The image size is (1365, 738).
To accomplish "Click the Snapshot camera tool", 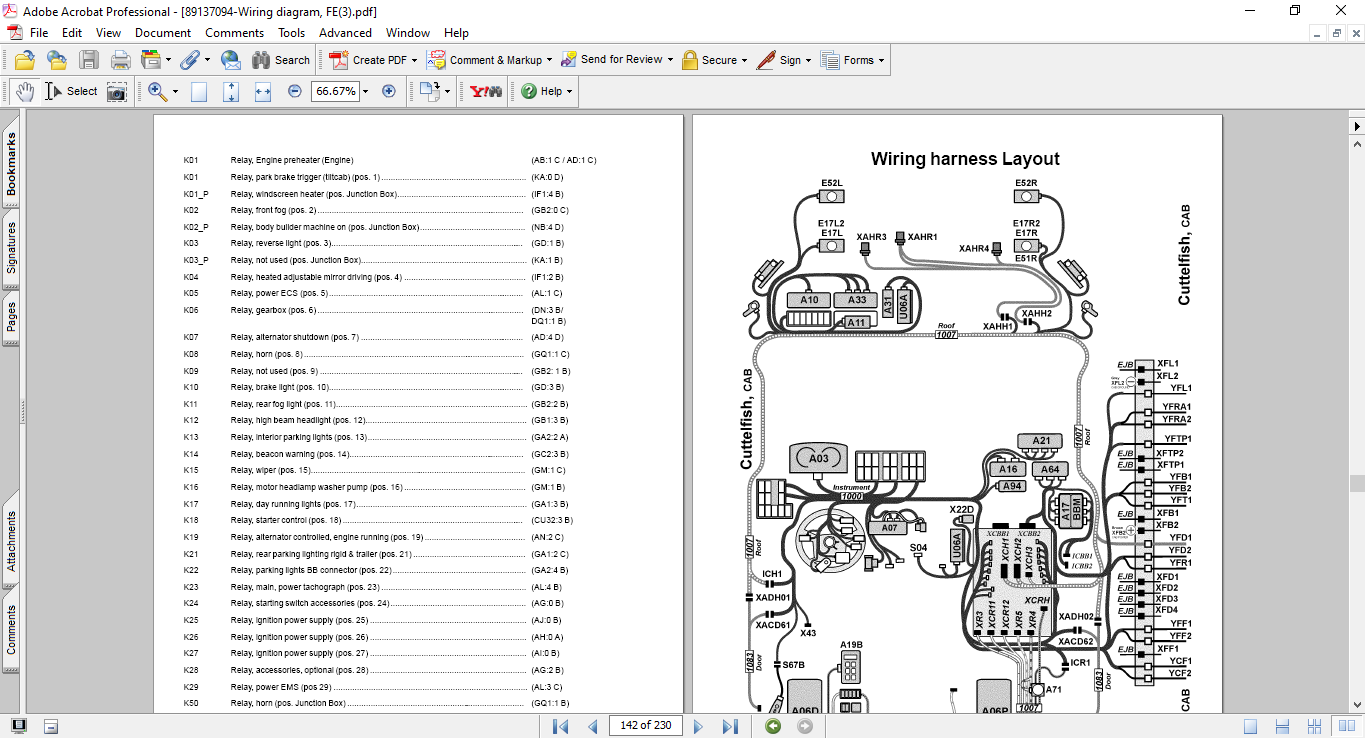I will [117, 91].
